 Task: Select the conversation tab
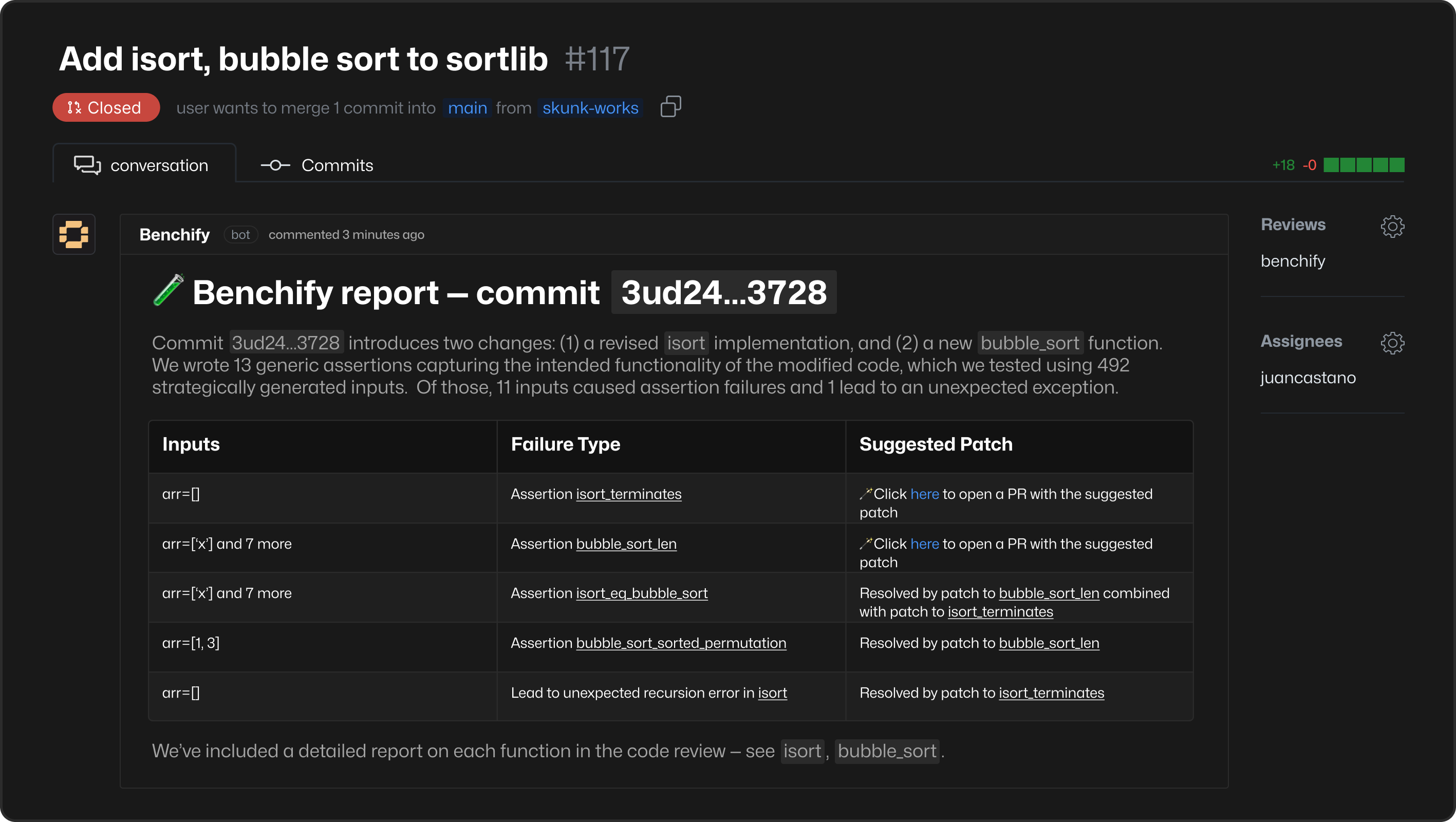tap(159, 165)
